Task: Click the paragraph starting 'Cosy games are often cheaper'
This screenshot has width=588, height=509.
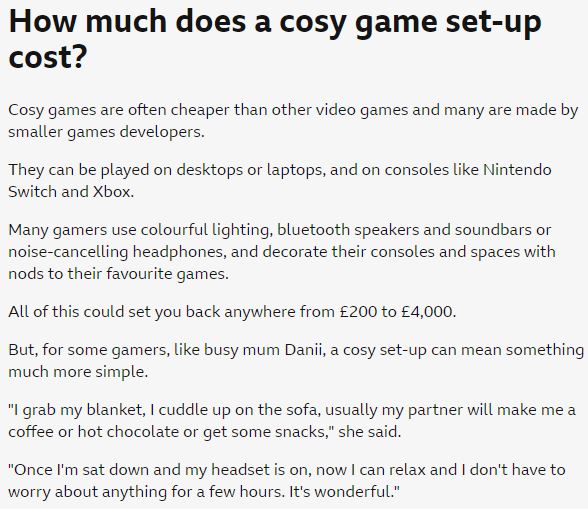Action: tap(293, 121)
